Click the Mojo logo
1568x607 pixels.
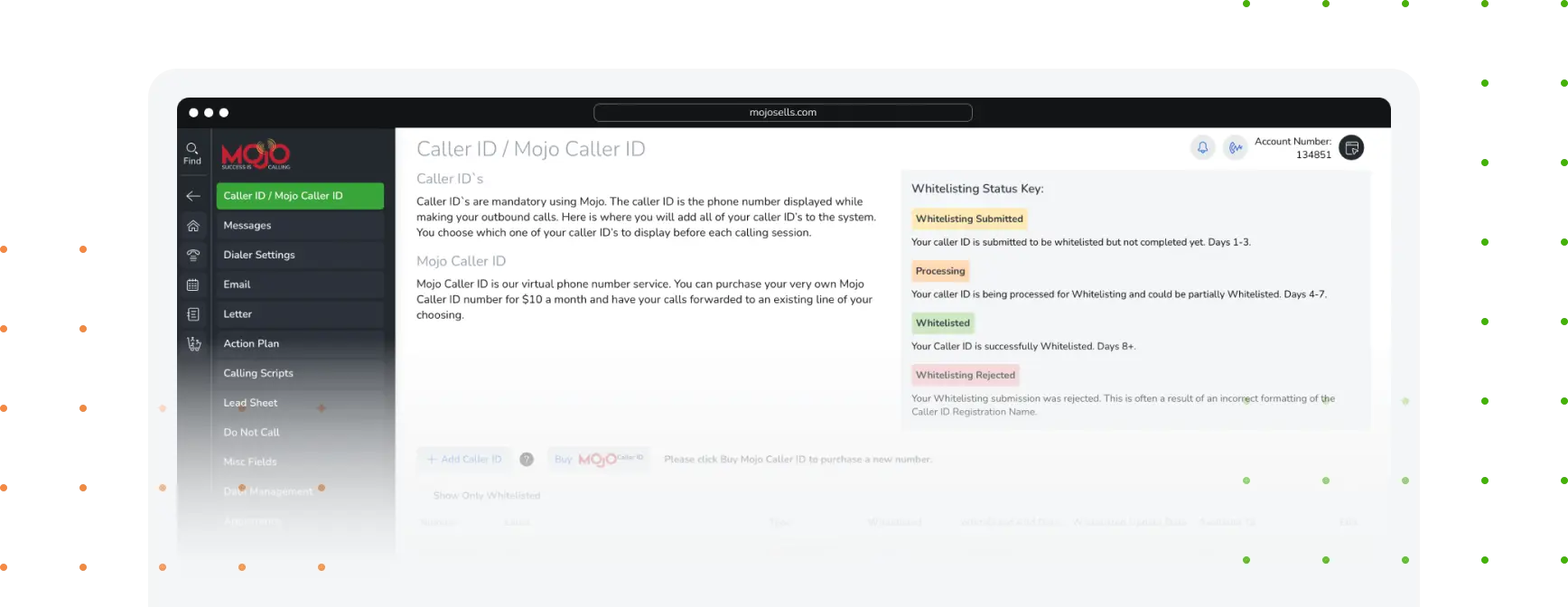[x=256, y=154]
